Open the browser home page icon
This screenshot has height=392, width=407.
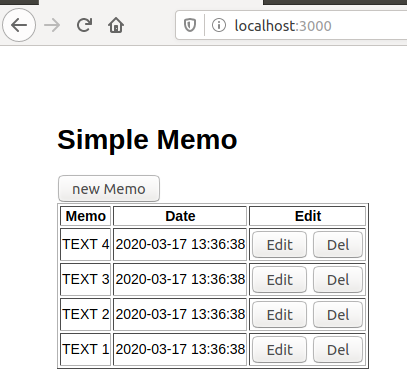[x=116, y=25]
